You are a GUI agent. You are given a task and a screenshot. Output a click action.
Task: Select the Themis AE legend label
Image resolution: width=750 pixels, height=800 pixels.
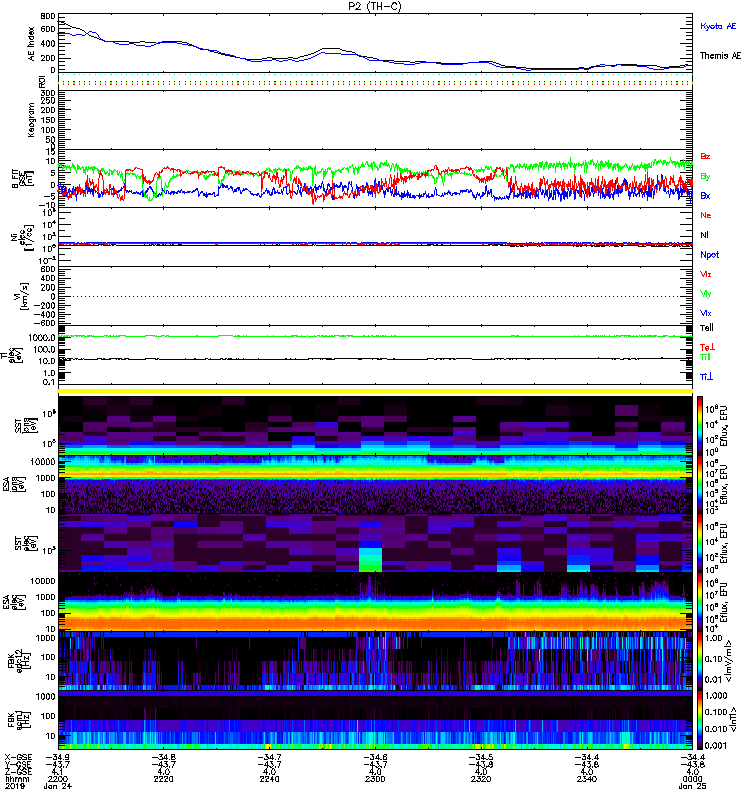click(x=720, y=56)
